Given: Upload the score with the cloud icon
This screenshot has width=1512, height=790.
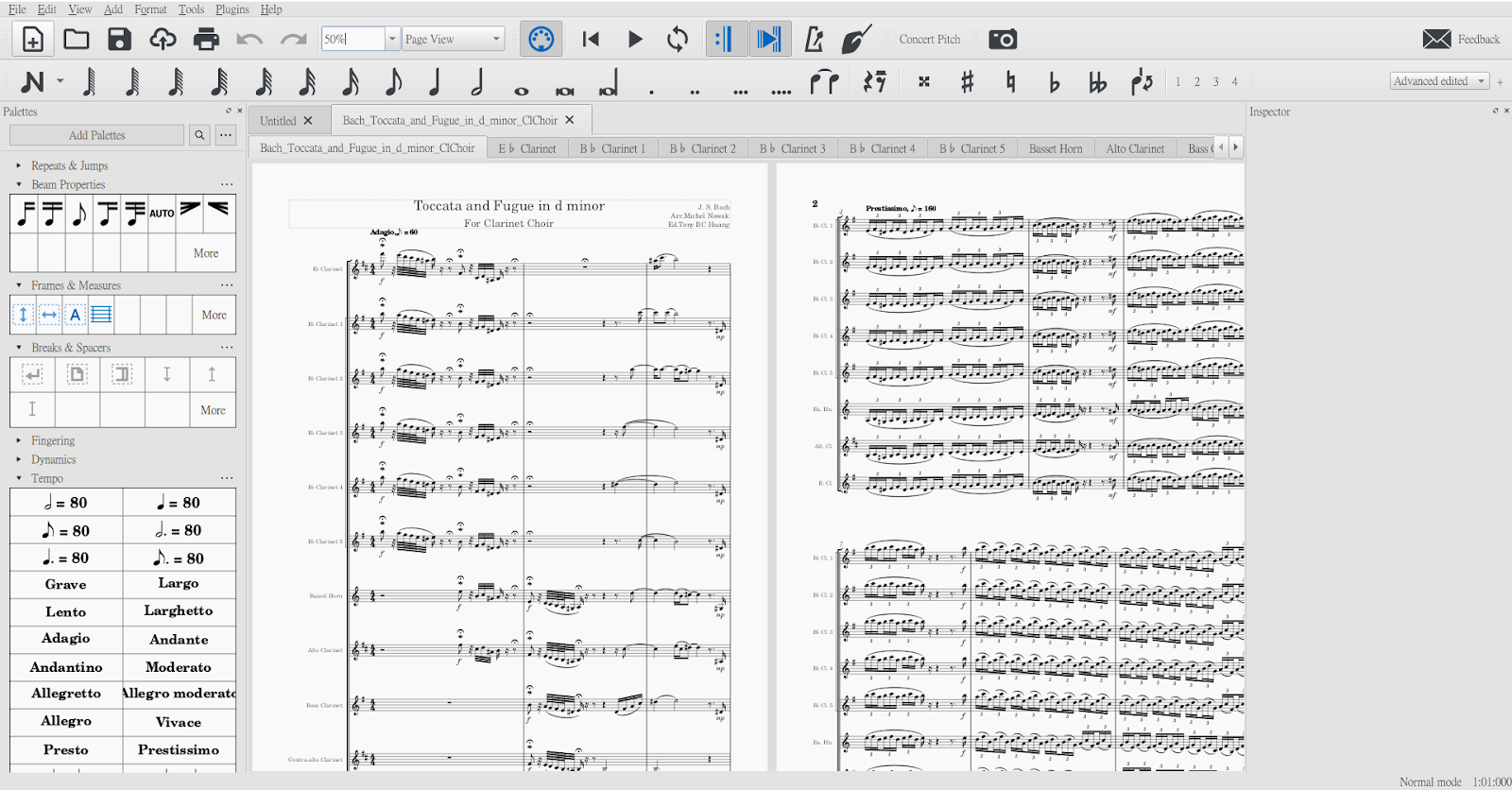Looking at the screenshot, I should pyautogui.click(x=163, y=39).
